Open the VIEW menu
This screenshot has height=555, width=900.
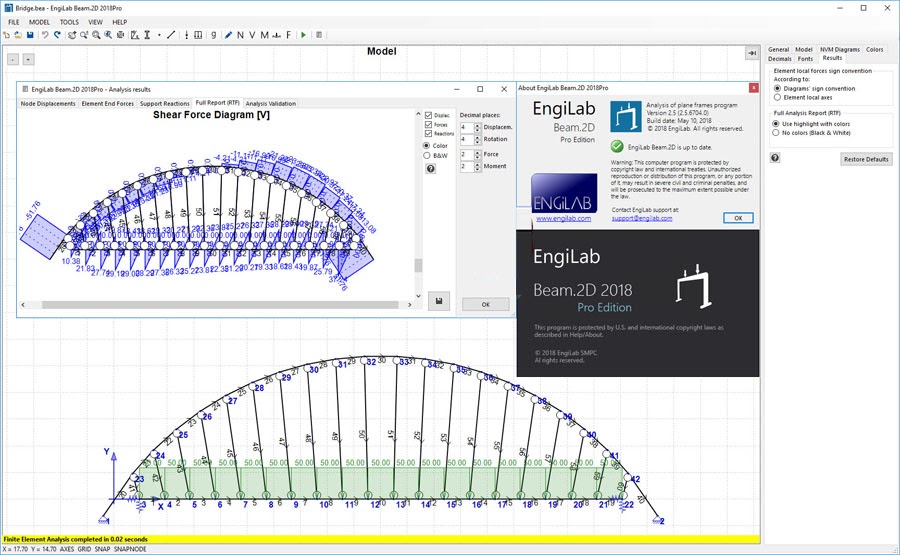(95, 22)
